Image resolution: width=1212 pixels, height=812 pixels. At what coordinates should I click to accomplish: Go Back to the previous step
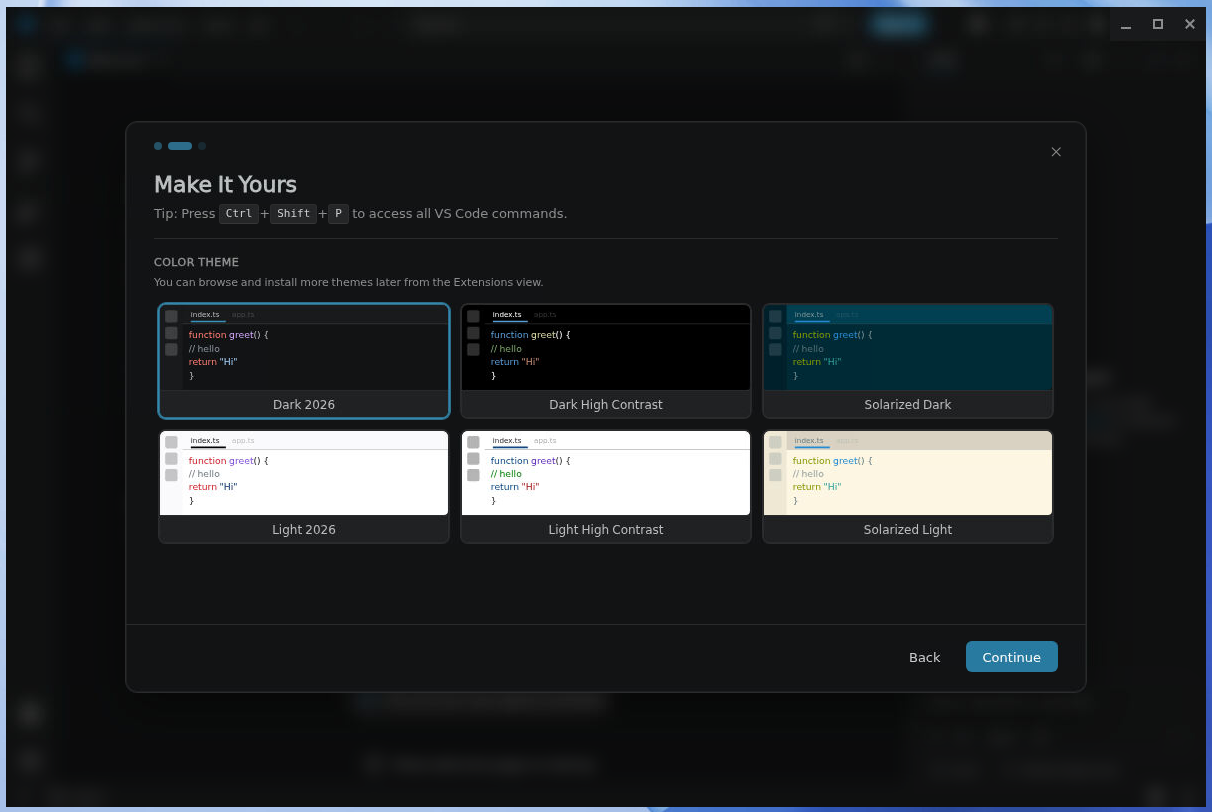pyautogui.click(x=924, y=657)
